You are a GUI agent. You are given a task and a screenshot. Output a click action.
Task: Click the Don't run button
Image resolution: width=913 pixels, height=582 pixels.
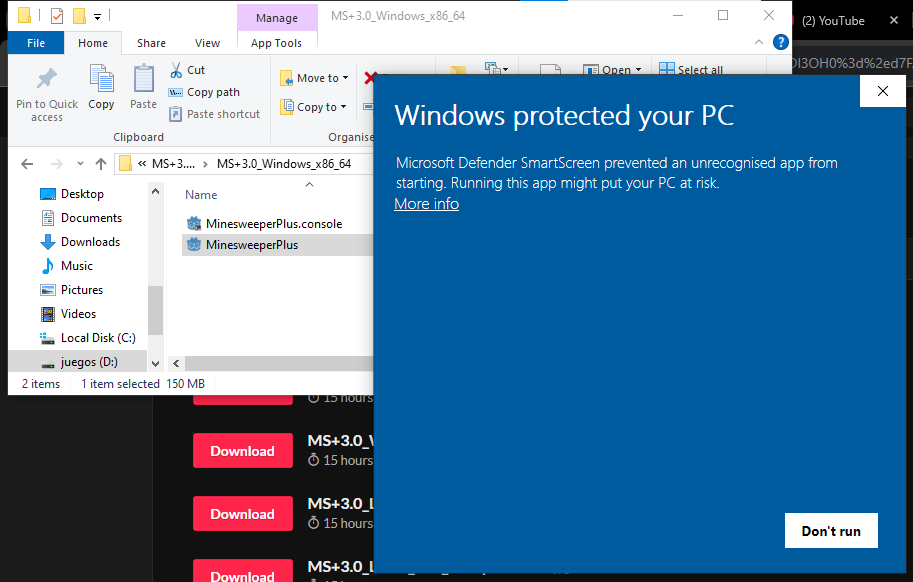[831, 531]
